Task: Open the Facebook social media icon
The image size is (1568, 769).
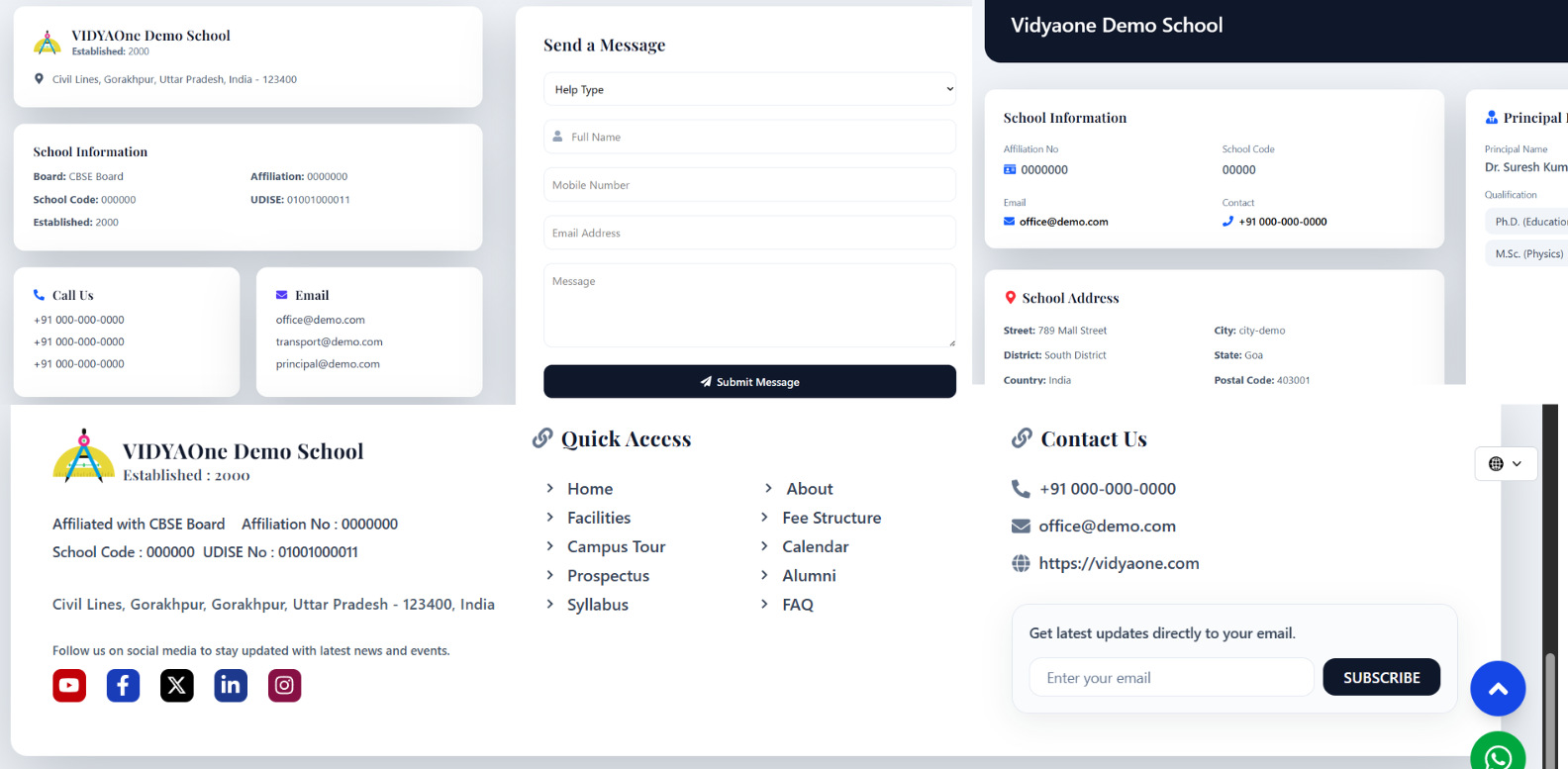Action: 123,685
